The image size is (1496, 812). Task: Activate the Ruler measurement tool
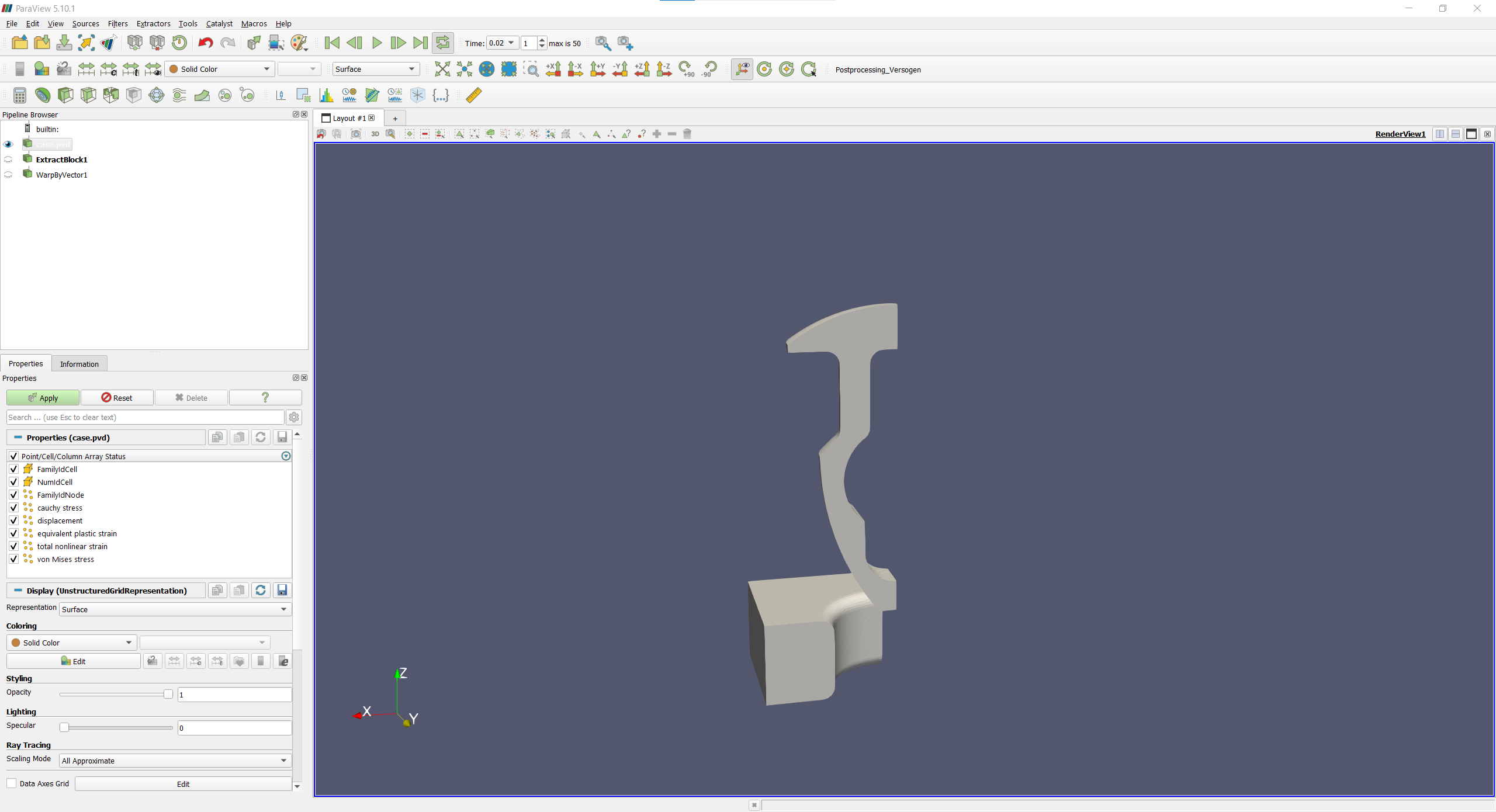(473, 95)
